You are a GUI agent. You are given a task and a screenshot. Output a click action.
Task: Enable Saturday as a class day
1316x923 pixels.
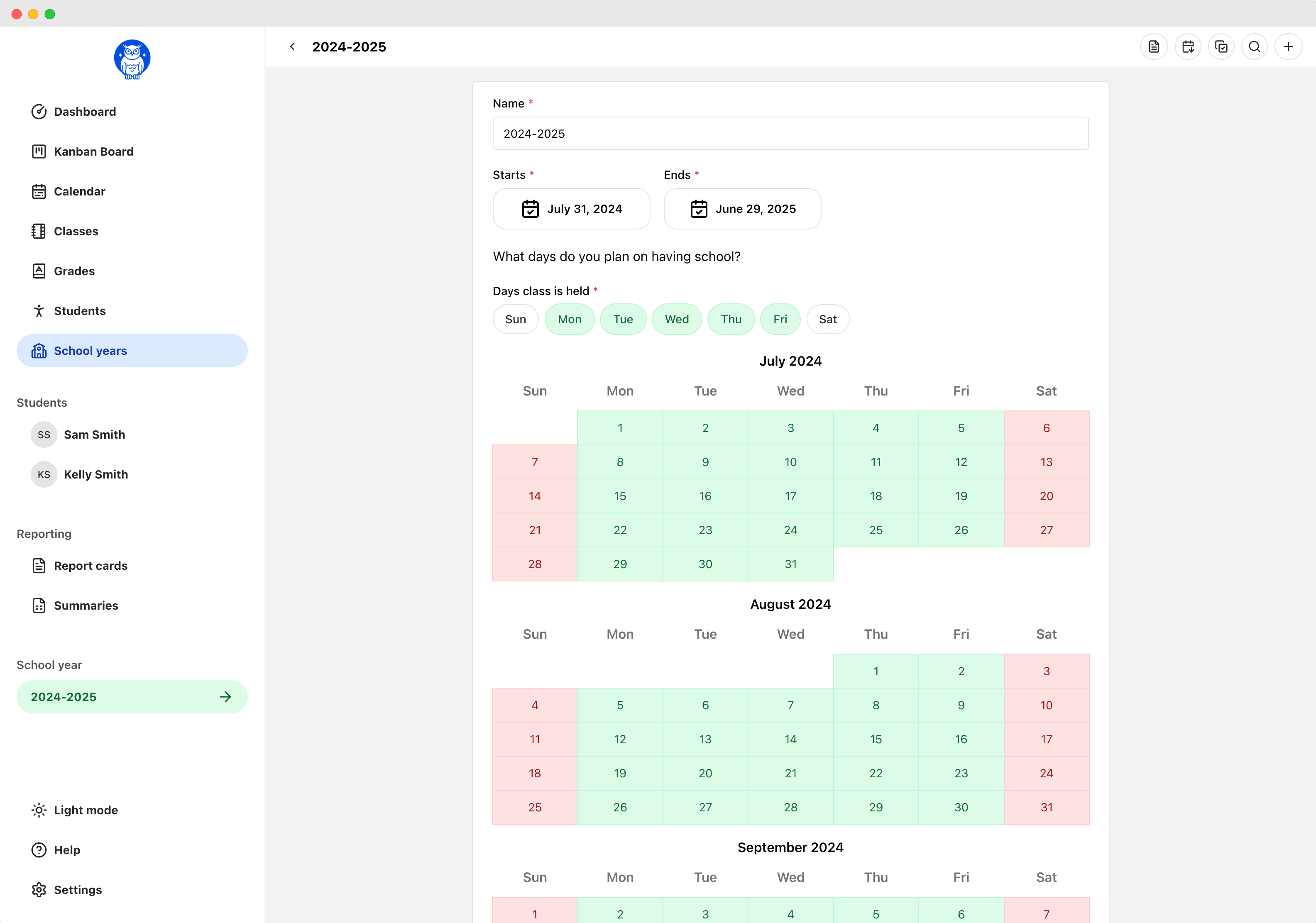[828, 319]
